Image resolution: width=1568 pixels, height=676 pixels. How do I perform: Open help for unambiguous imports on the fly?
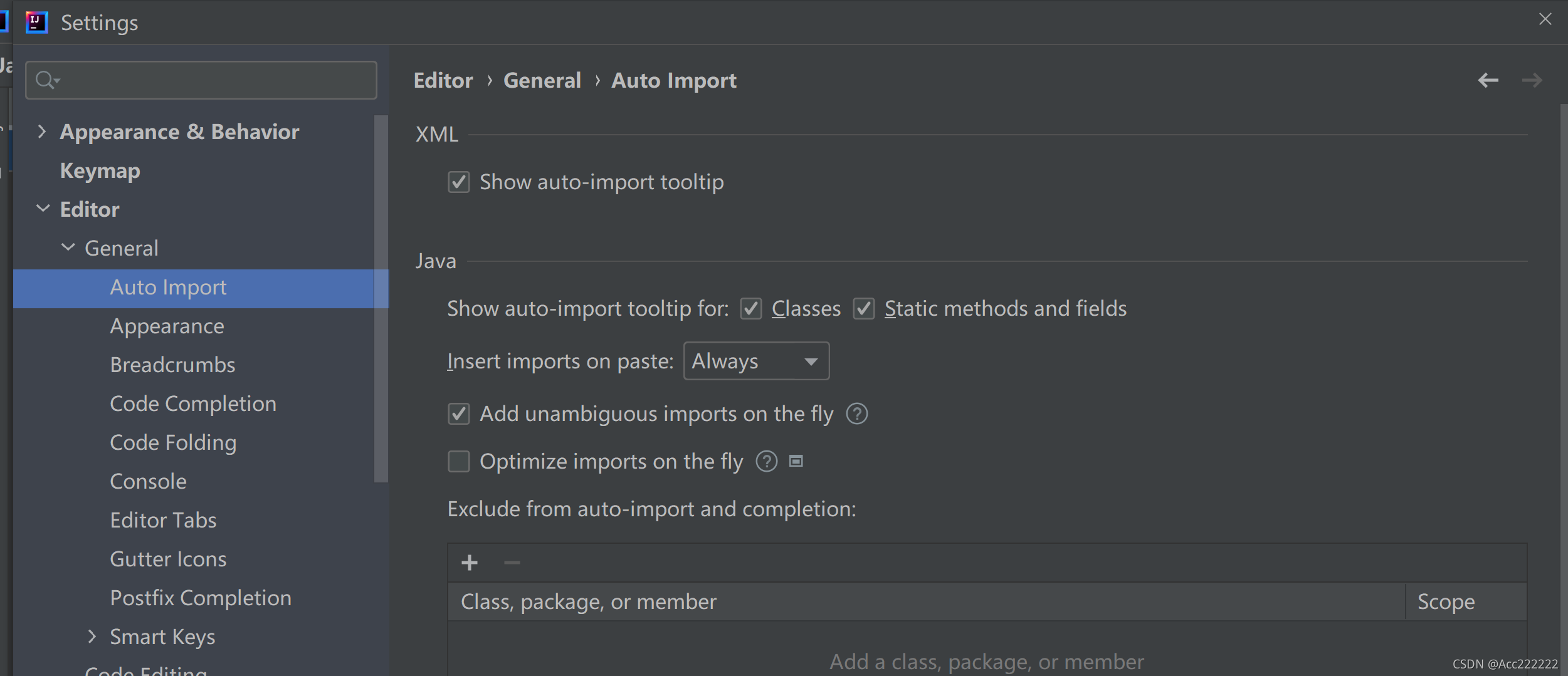[856, 414]
